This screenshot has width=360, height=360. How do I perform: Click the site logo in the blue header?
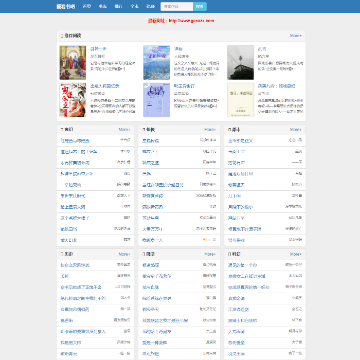(66, 6)
